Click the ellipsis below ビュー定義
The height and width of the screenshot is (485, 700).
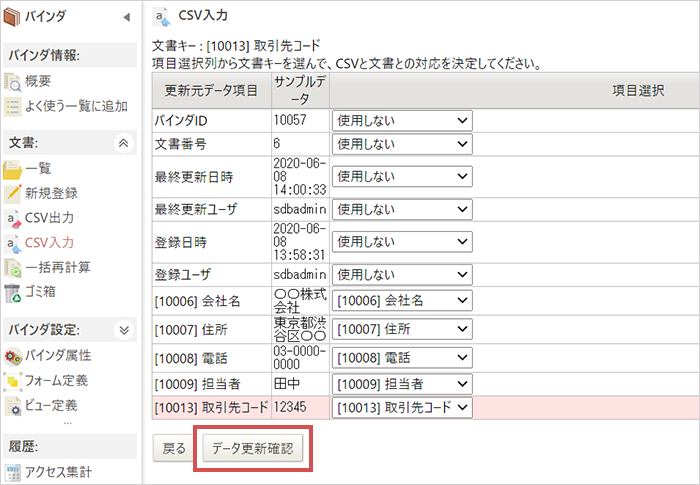[x=67, y=422]
